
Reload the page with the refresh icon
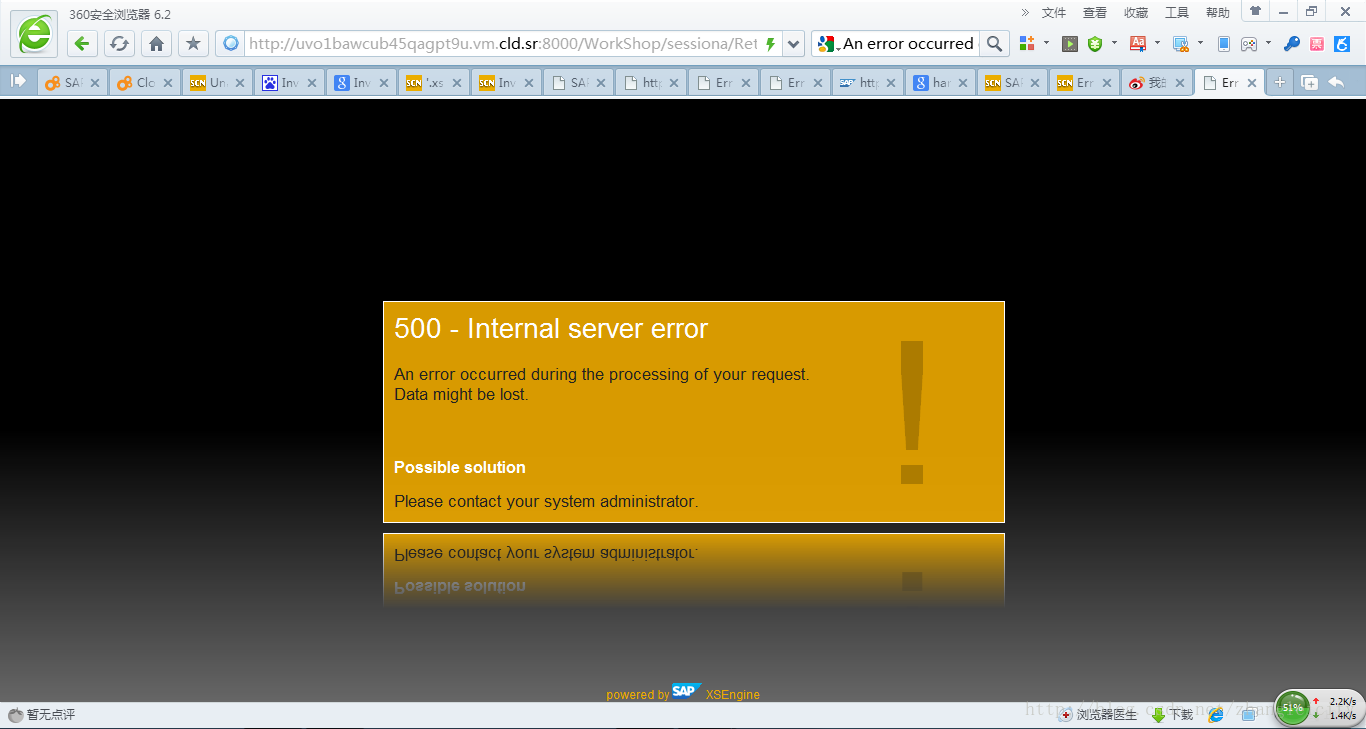pyautogui.click(x=119, y=44)
